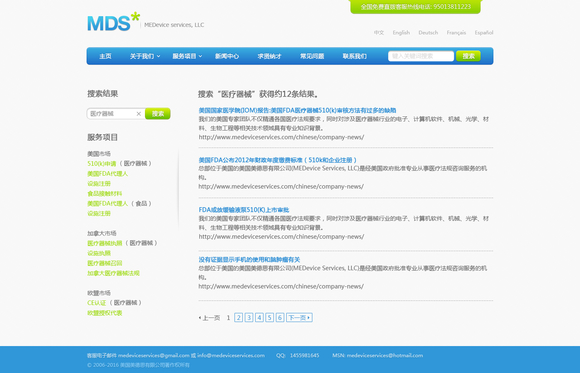Click the green 搜索 button in navbar
Screen dimensions: 580x373
(x=468, y=56)
